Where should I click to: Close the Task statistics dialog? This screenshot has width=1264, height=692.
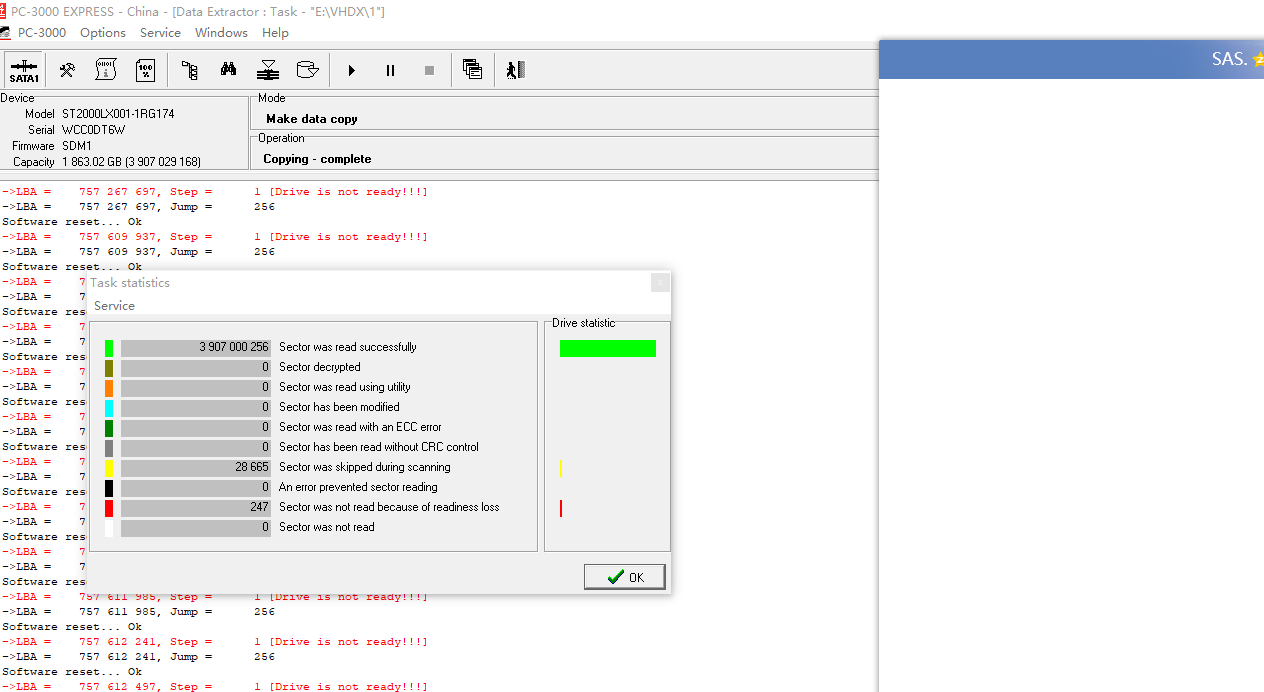pyautogui.click(x=660, y=283)
